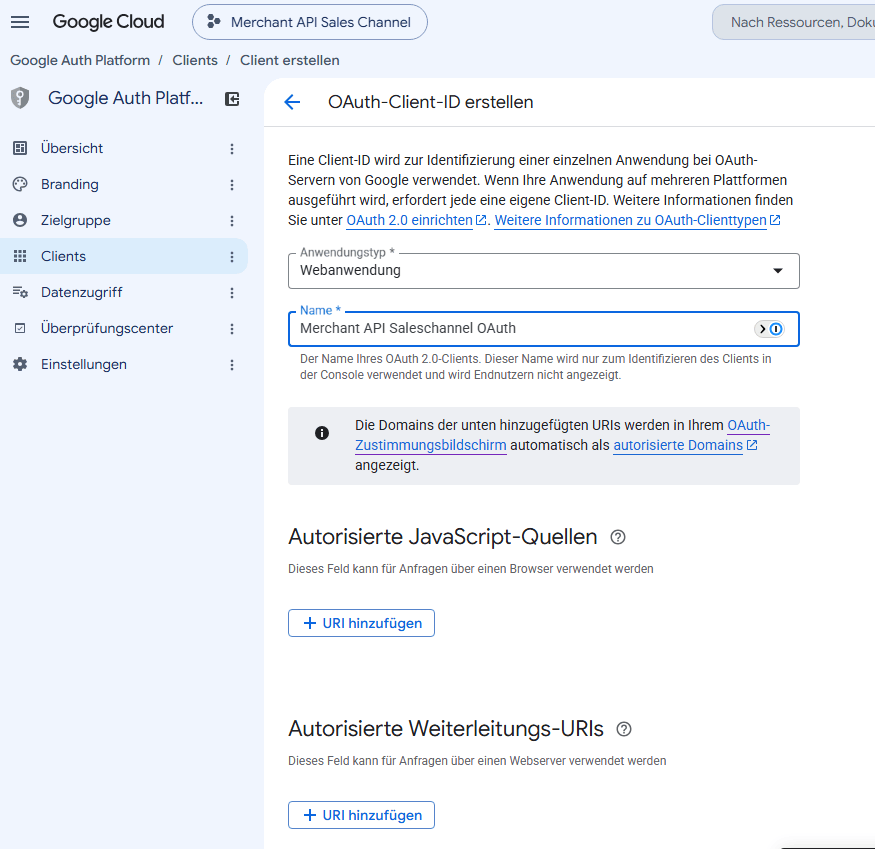
Task: Click the Datenzugriff list-settings icon
Action: [x=20, y=292]
